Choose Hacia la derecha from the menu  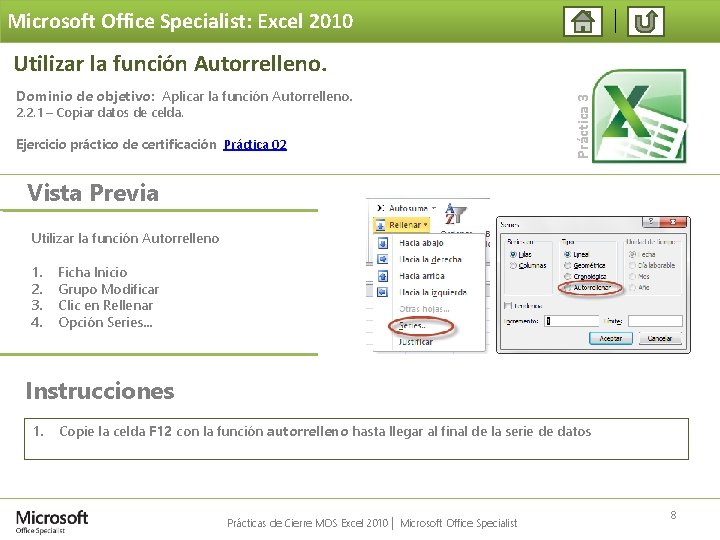pyautogui.click(x=430, y=259)
